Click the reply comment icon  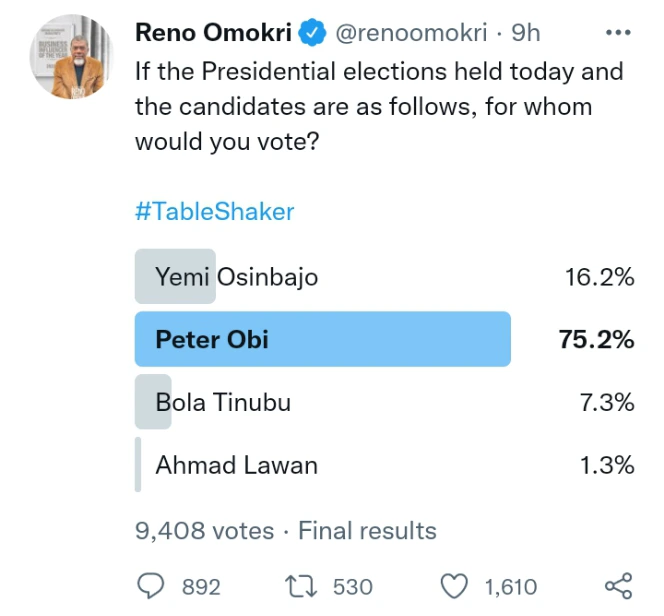[x=150, y=586]
